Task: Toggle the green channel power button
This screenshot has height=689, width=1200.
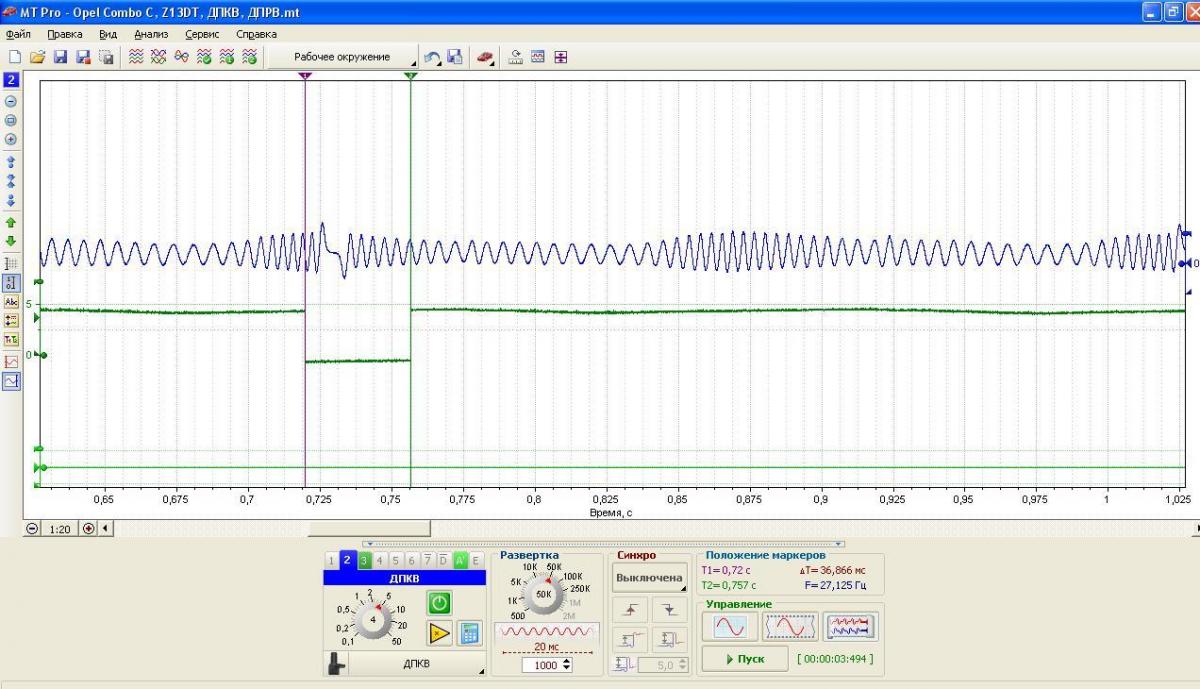Action: click(x=439, y=602)
